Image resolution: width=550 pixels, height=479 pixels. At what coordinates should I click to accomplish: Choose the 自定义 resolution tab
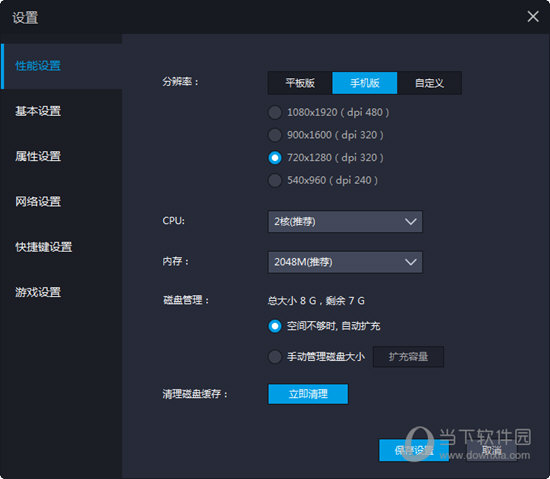coord(429,83)
